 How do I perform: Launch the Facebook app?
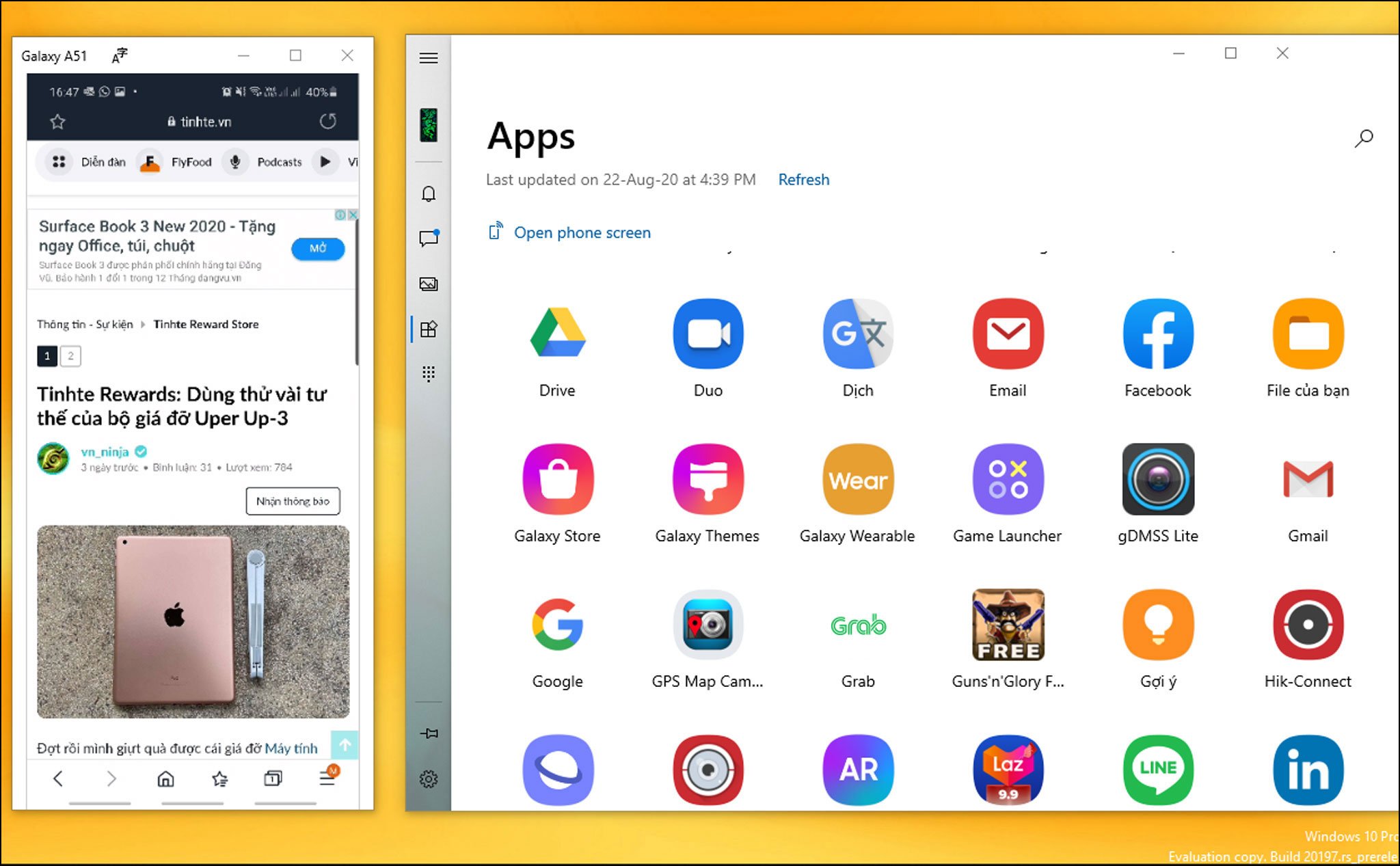(x=1158, y=334)
